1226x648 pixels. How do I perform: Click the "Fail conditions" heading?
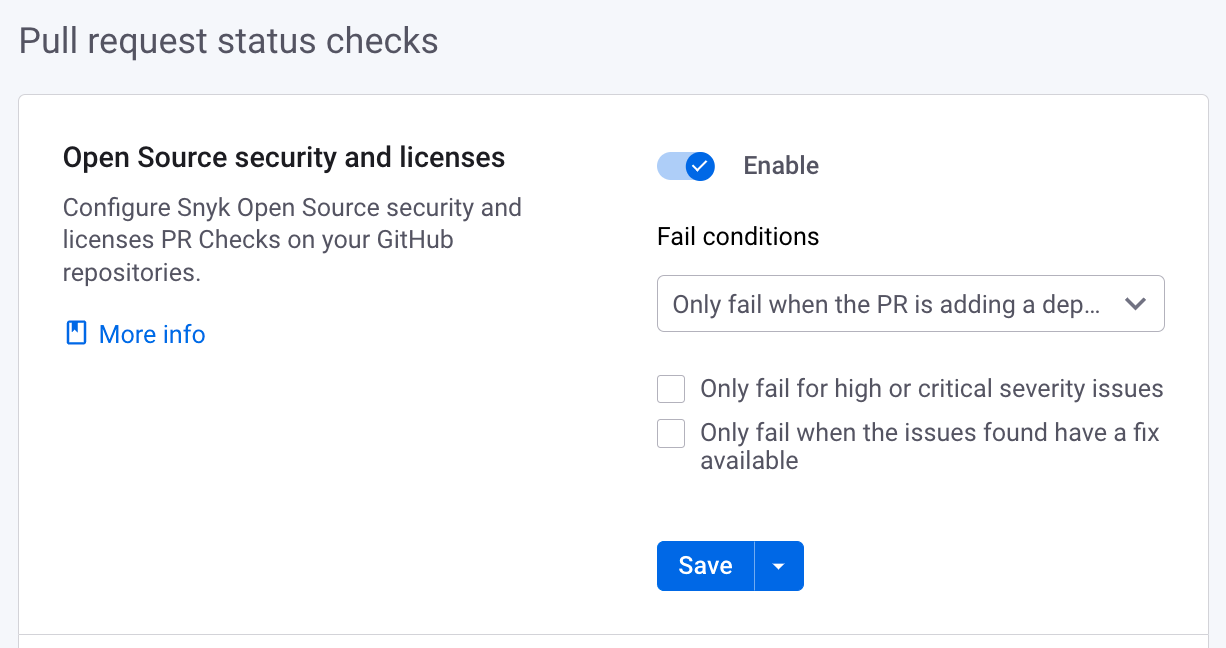[738, 236]
